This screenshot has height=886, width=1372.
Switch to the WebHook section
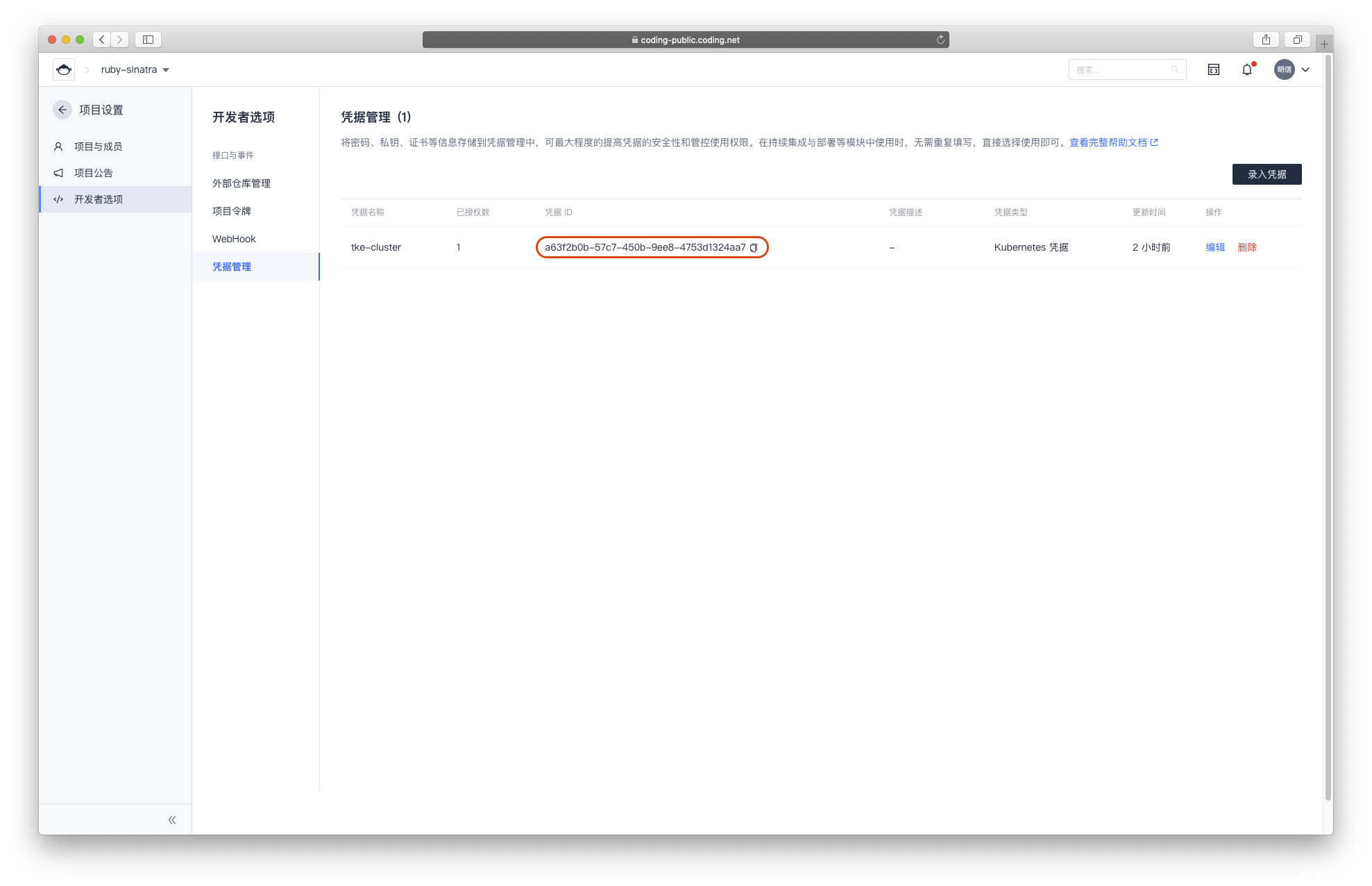click(x=234, y=239)
